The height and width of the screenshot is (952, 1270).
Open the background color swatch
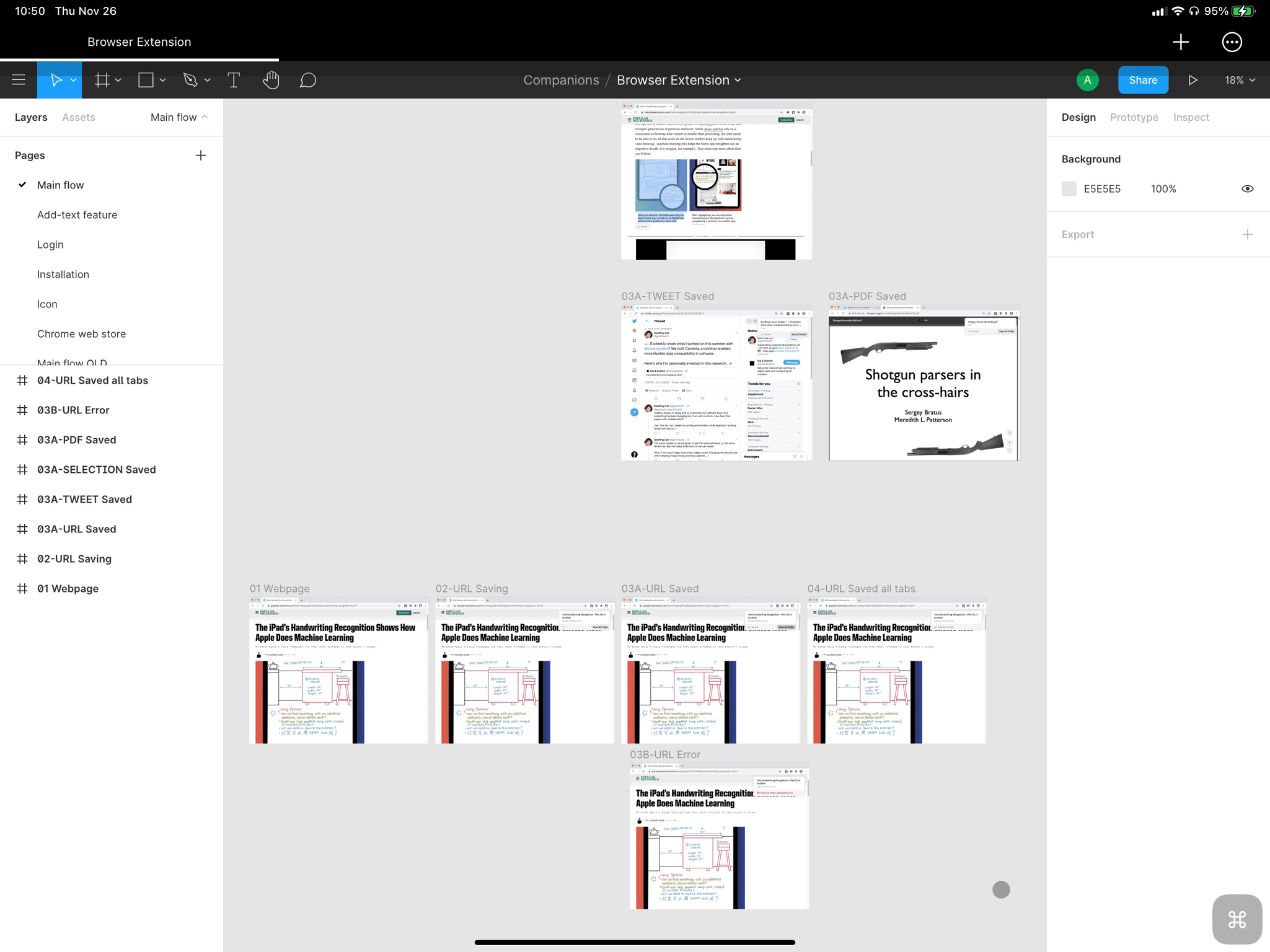click(x=1069, y=188)
